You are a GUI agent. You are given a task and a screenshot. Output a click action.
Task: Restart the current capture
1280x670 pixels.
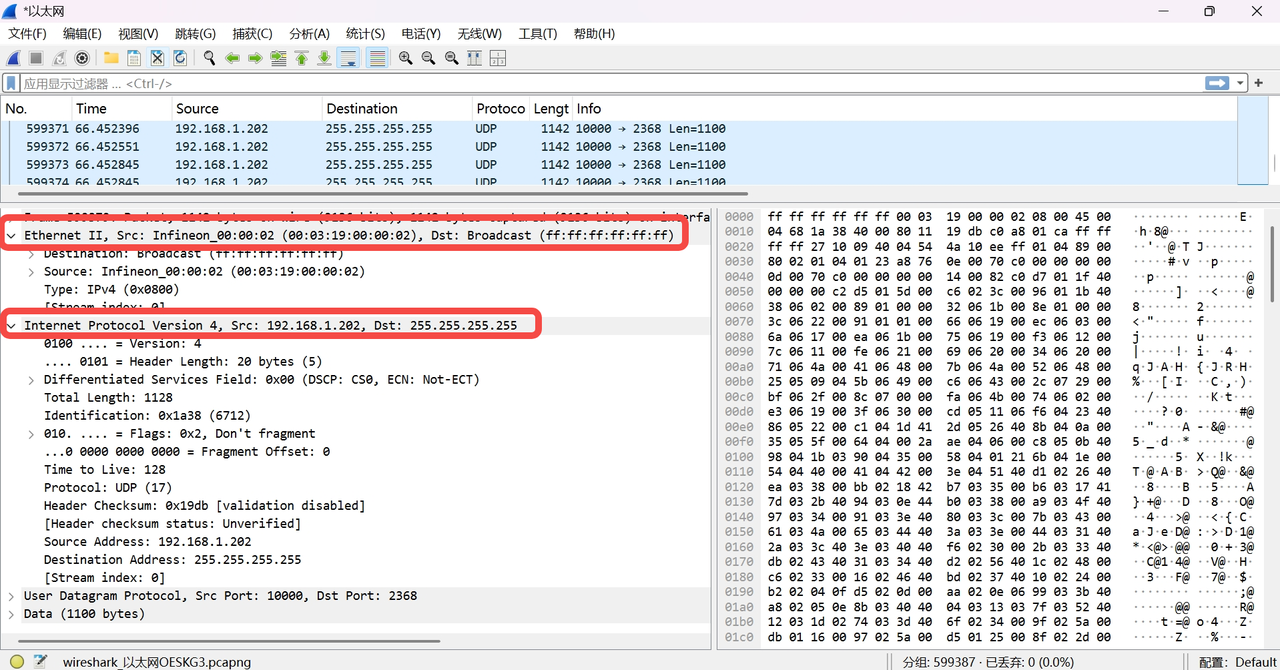[59, 58]
